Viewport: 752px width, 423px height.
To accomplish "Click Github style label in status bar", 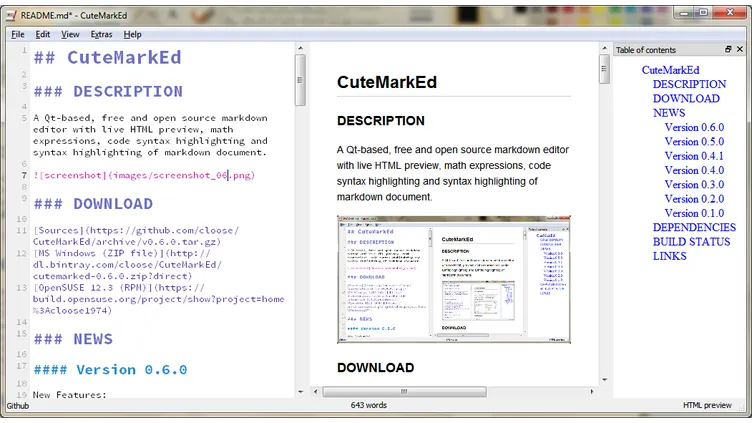I will (18, 406).
